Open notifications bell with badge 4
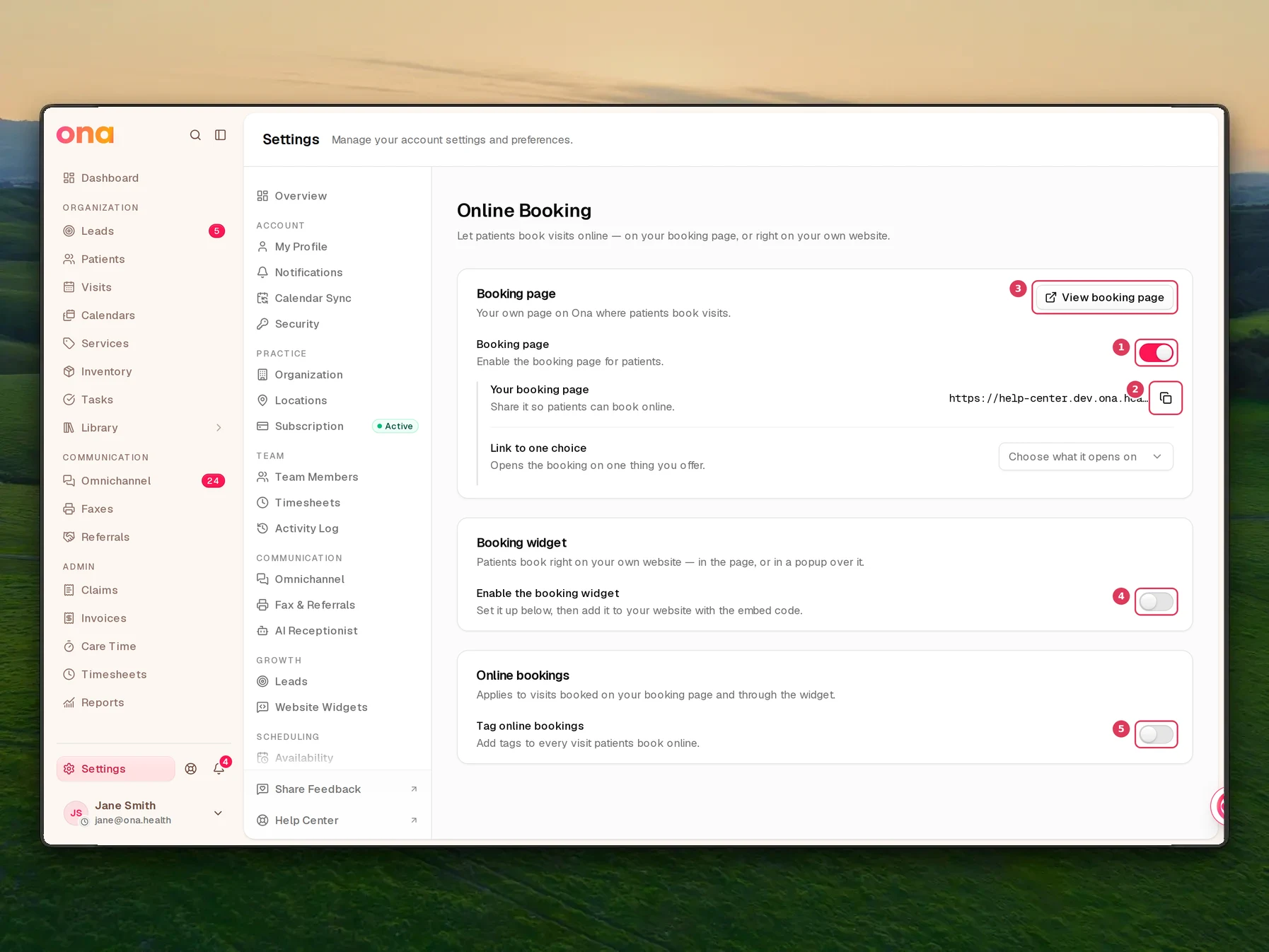 pyautogui.click(x=219, y=769)
